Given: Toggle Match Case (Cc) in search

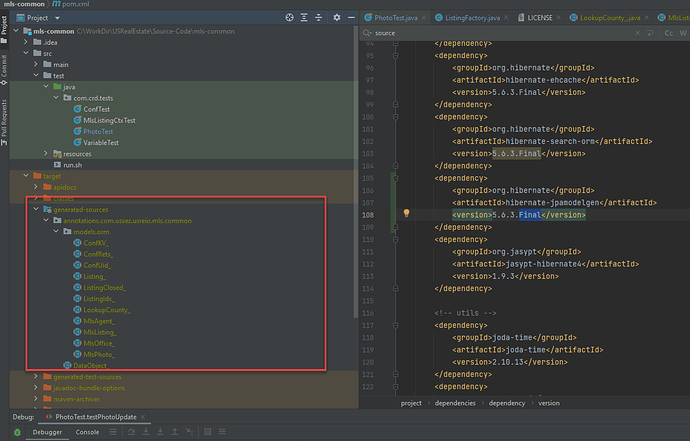Looking at the screenshot, I should pos(669,33).
